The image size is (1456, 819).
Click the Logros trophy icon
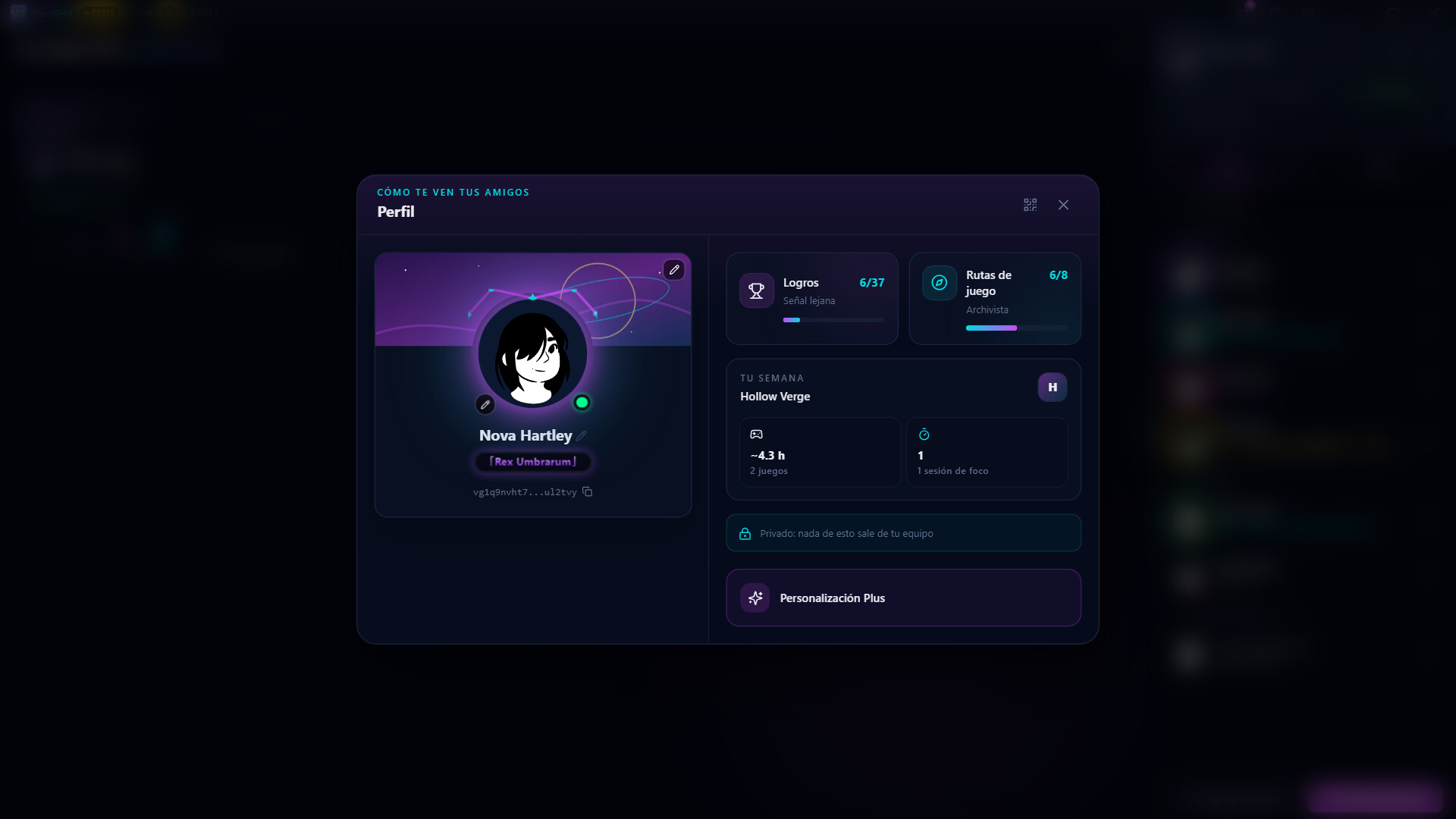pos(756,290)
